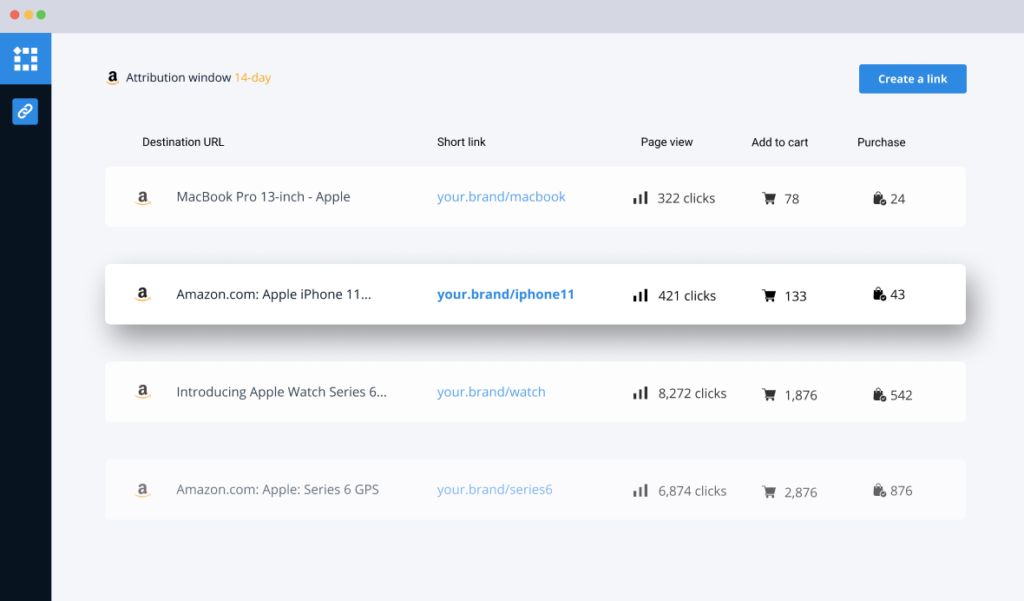Click the Add to cart column header
The image size is (1024, 601).
(779, 142)
